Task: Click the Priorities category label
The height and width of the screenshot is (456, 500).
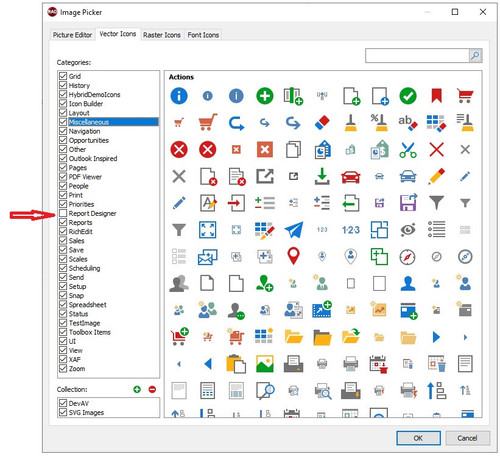Action: tap(81, 204)
